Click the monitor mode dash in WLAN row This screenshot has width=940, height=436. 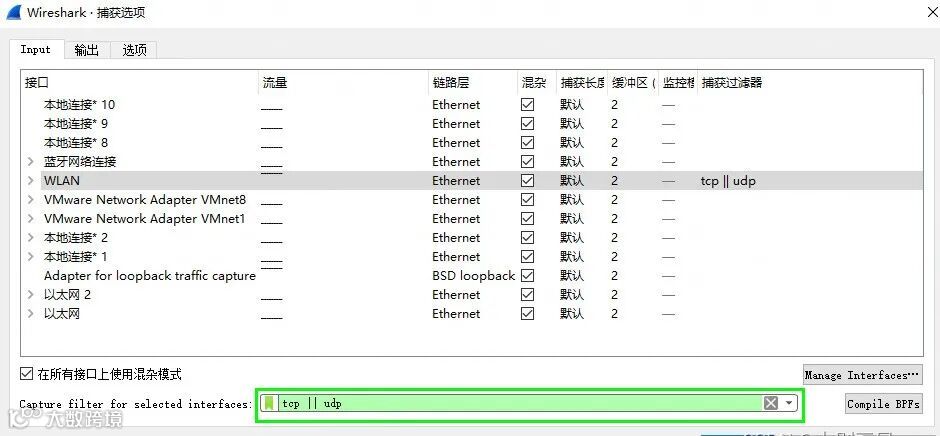point(668,181)
